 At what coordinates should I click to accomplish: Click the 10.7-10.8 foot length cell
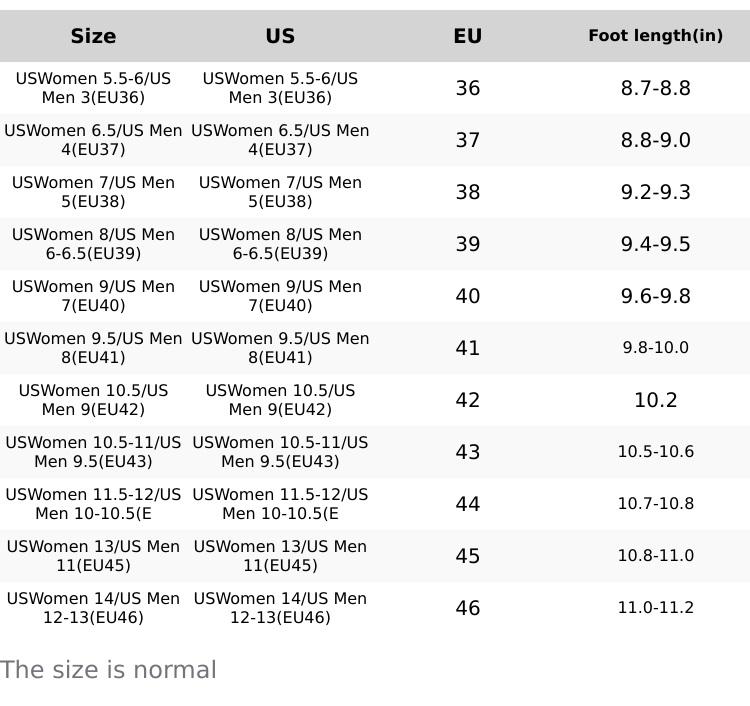click(655, 504)
